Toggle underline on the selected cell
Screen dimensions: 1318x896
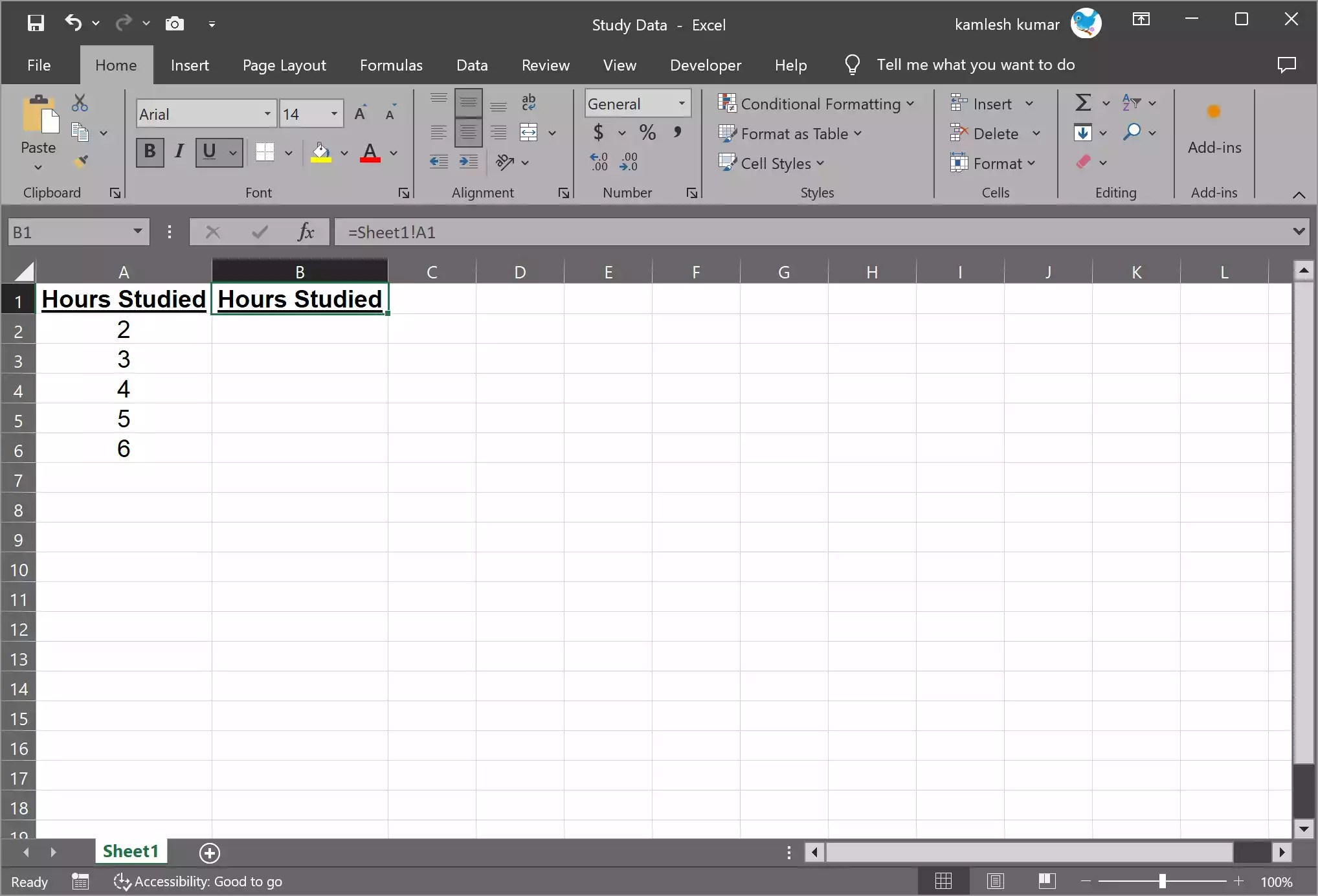(x=208, y=152)
